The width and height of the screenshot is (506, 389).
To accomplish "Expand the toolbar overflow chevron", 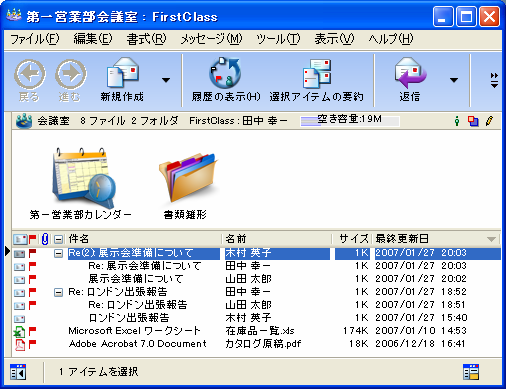I will point(494,80).
